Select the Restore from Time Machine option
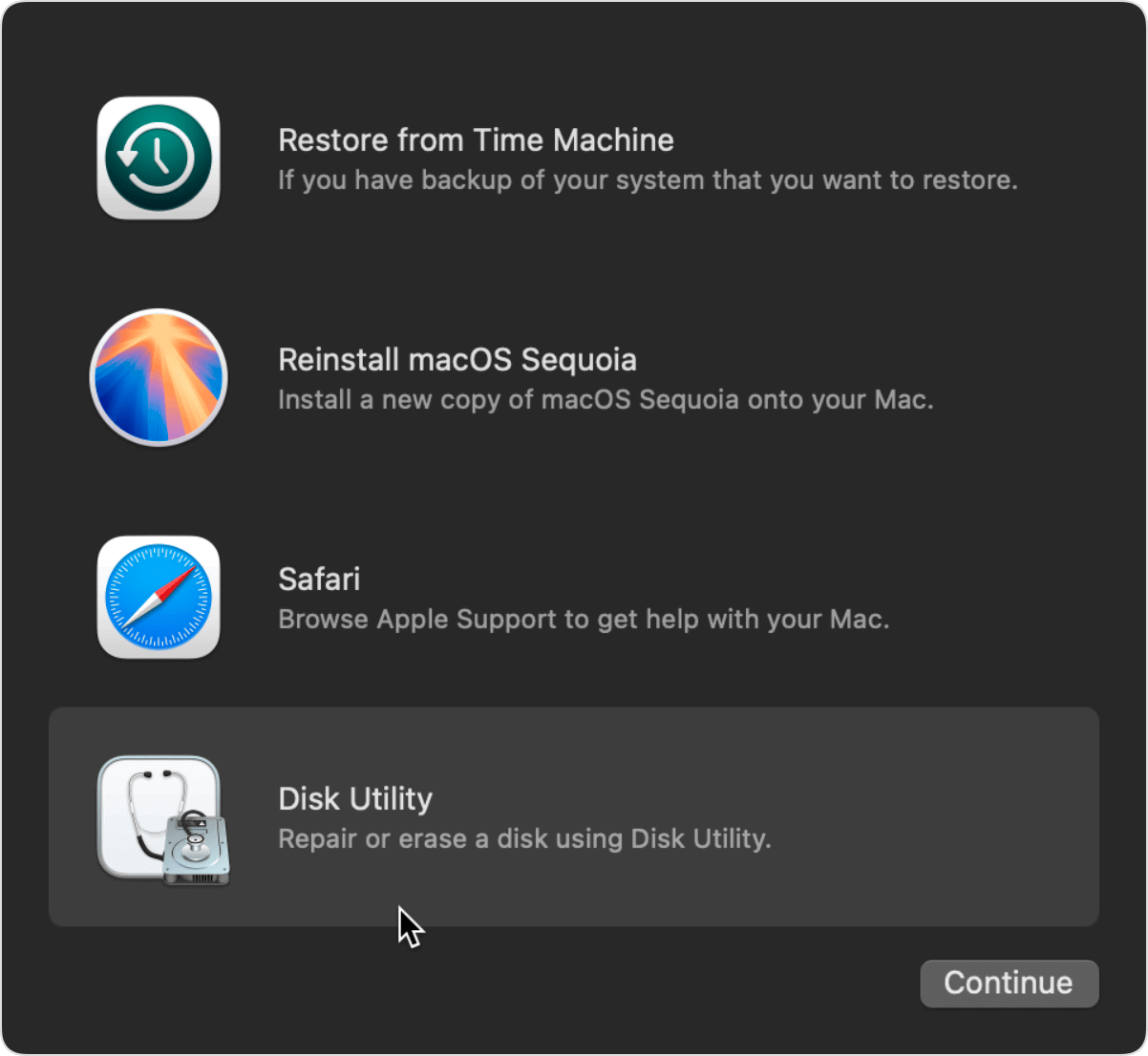The width and height of the screenshot is (1148, 1056). (x=573, y=158)
